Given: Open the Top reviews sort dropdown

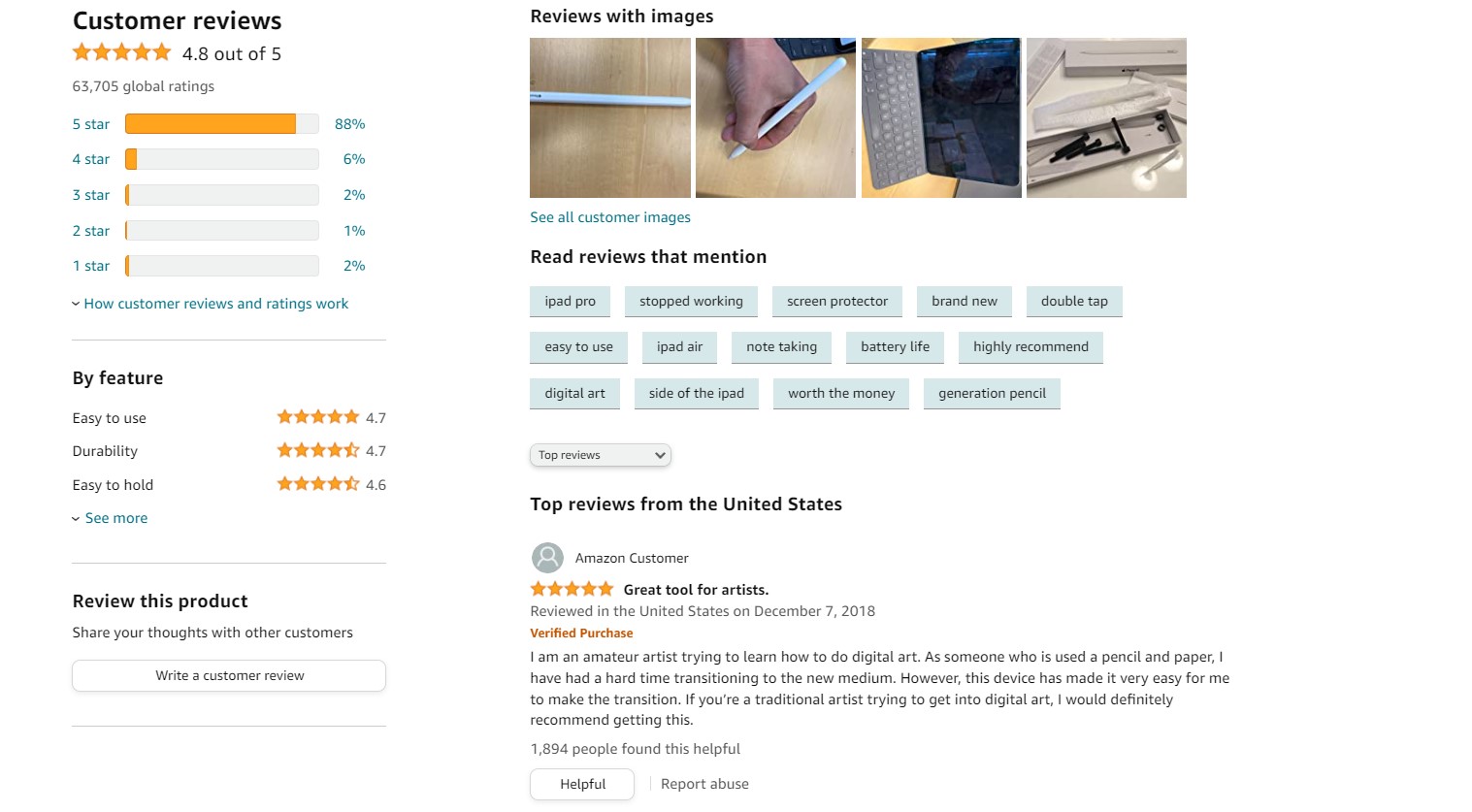Looking at the screenshot, I should coord(600,454).
